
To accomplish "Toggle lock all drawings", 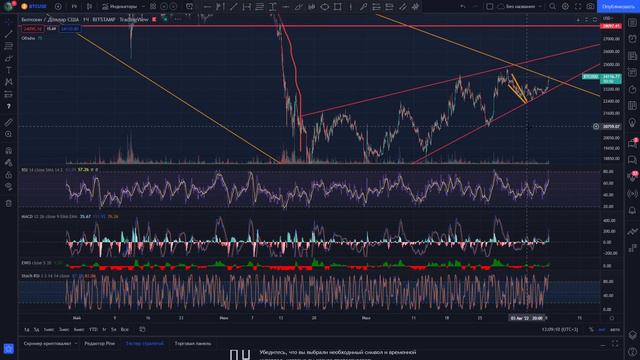I will point(9,175).
